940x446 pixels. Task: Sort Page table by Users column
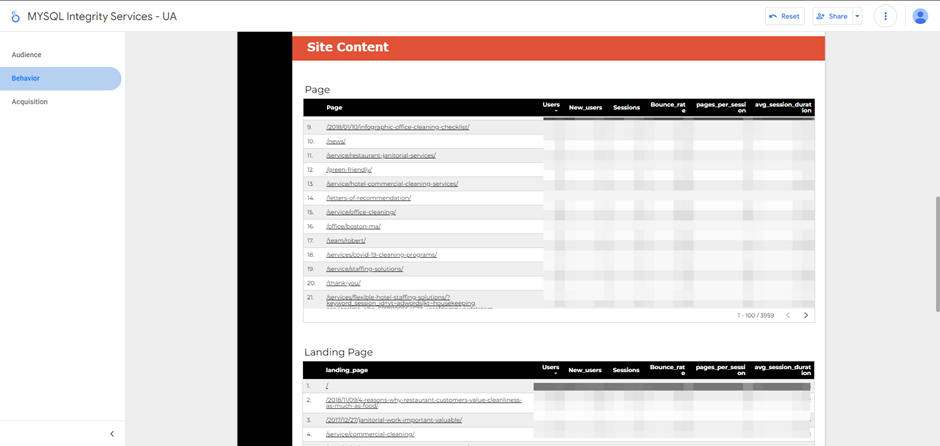pyautogui.click(x=551, y=105)
